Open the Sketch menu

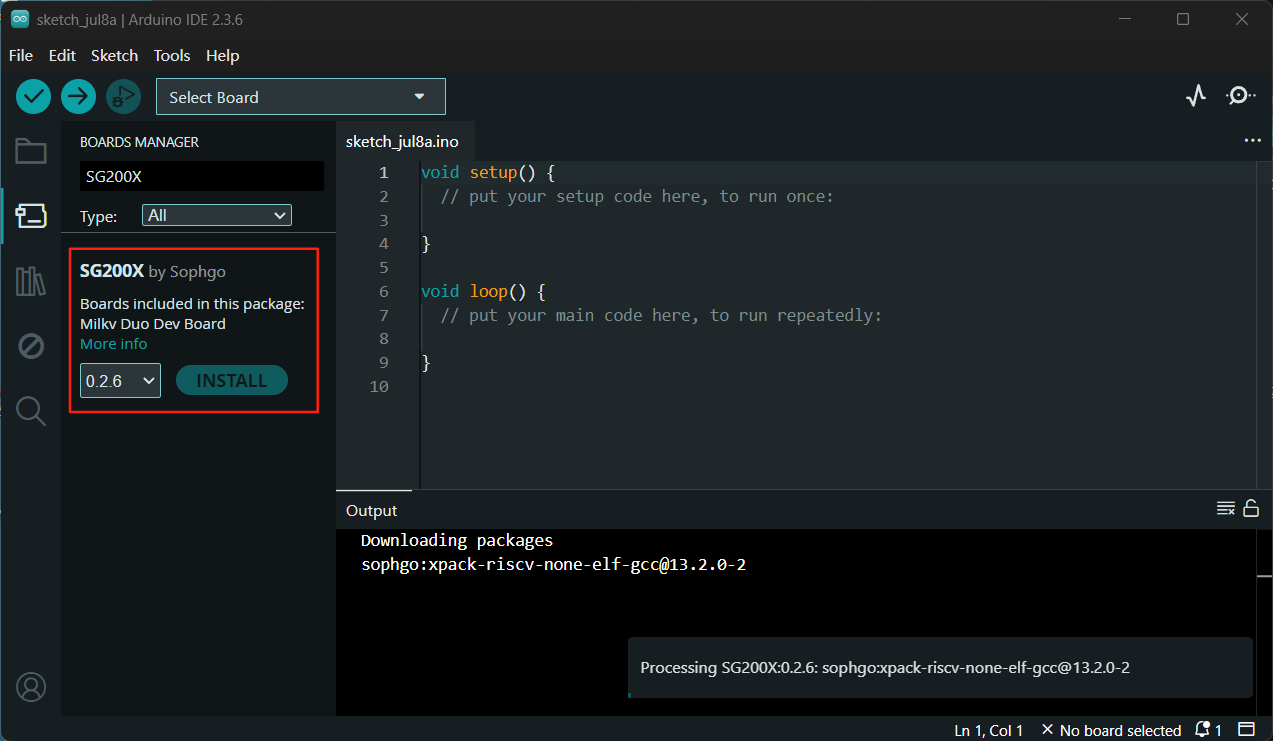pos(115,55)
